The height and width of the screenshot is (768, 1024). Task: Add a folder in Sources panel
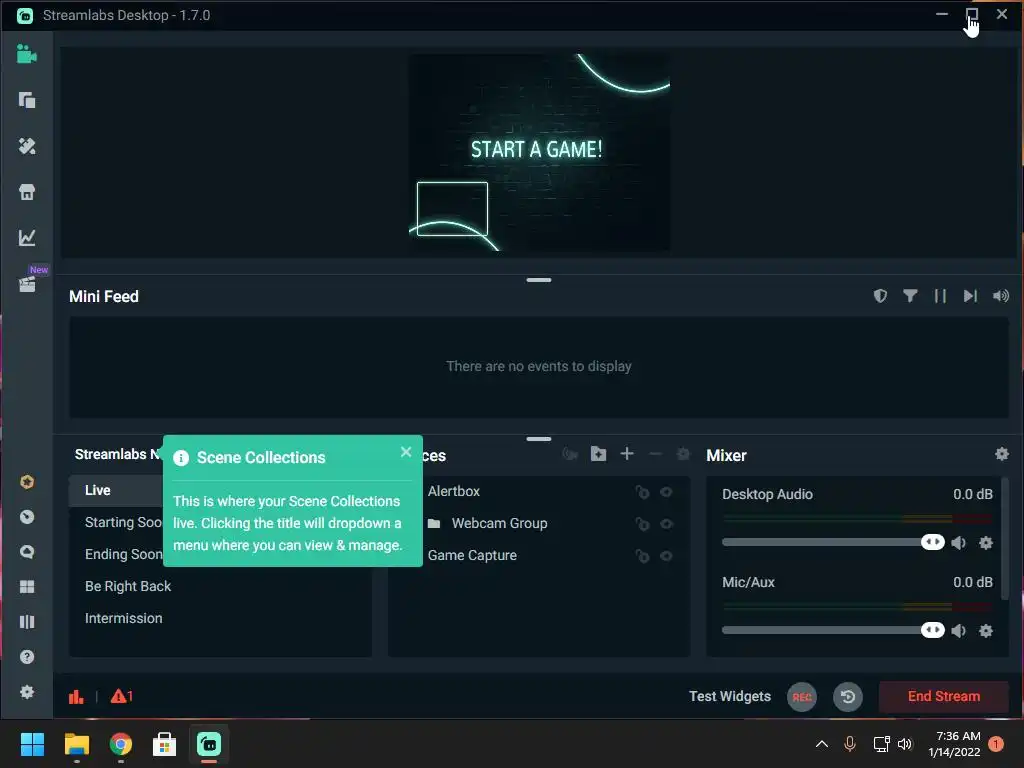coord(598,454)
